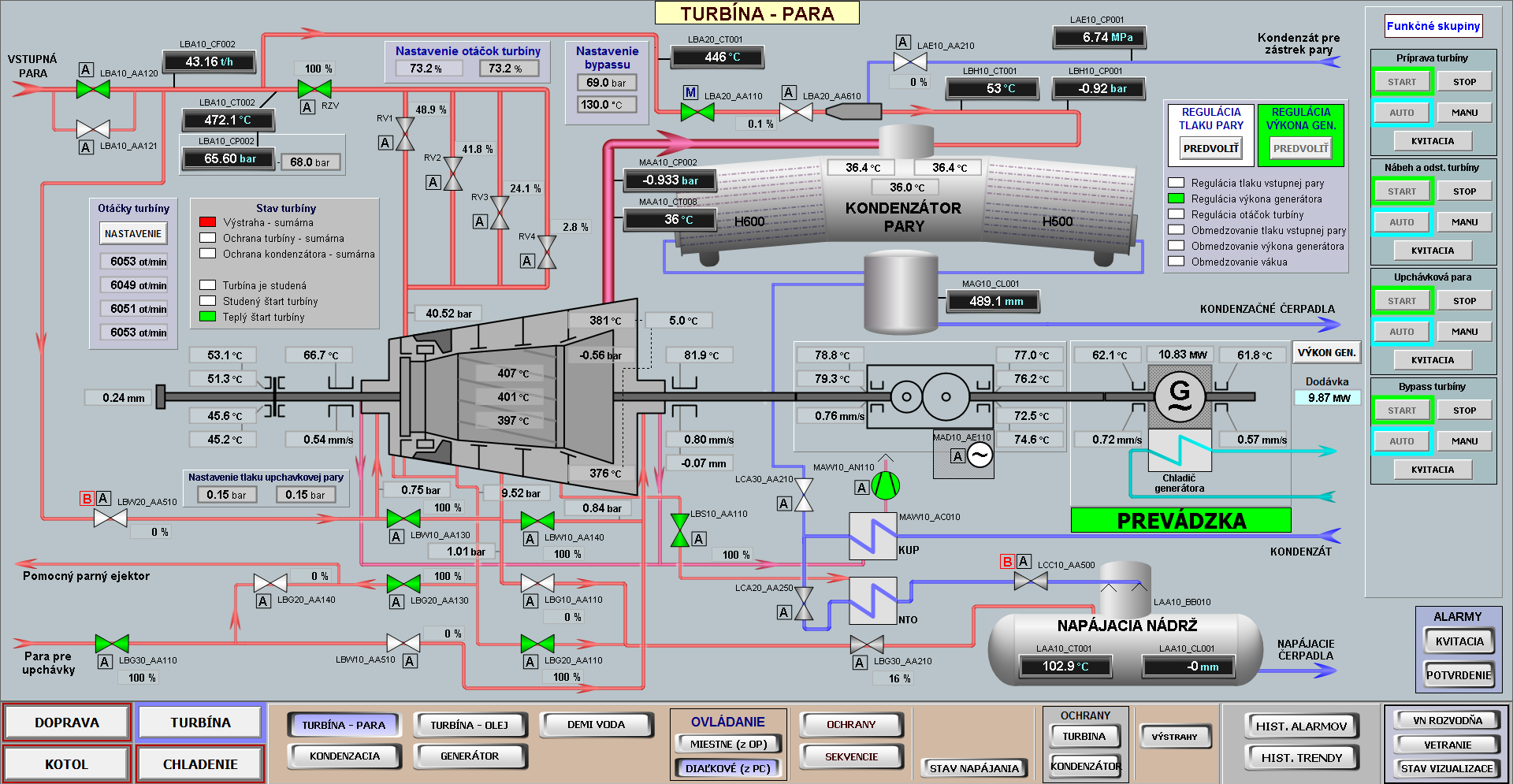Select the green RZV valve symbol

(x=314, y=89)
